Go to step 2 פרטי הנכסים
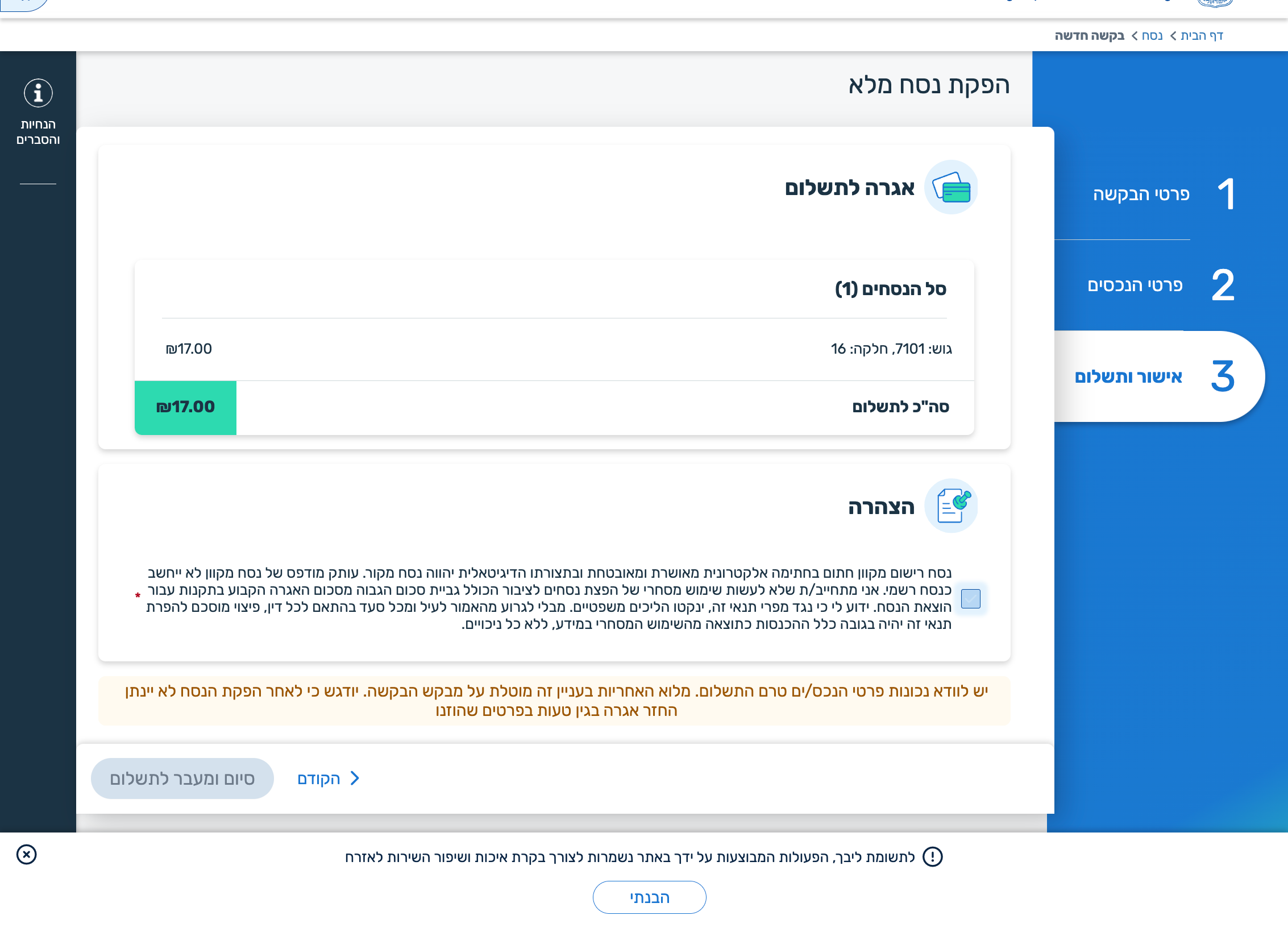1288x936 pixels. [x=1161, y=285]
